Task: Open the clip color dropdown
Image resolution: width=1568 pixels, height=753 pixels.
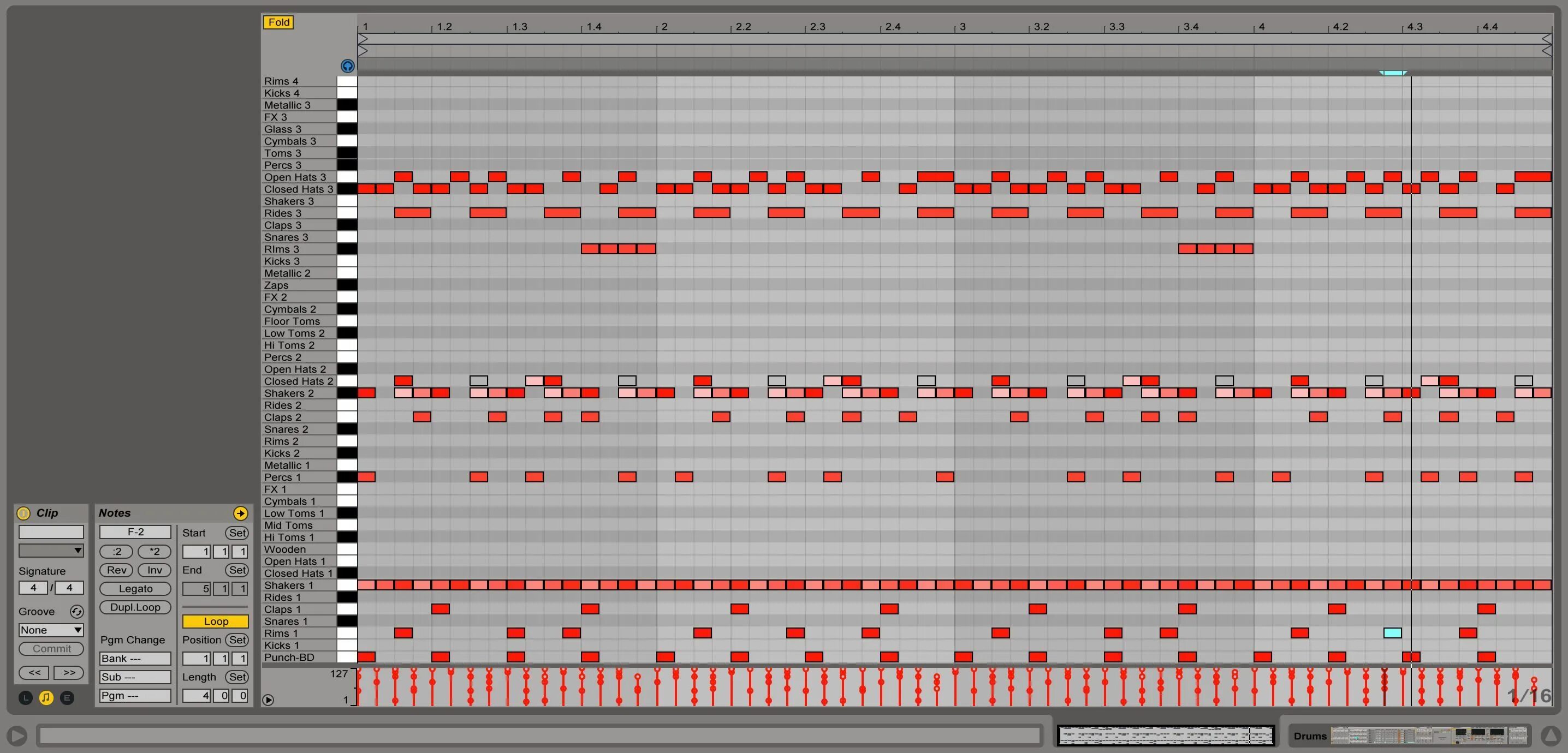Action: click(x=51, y=551)
